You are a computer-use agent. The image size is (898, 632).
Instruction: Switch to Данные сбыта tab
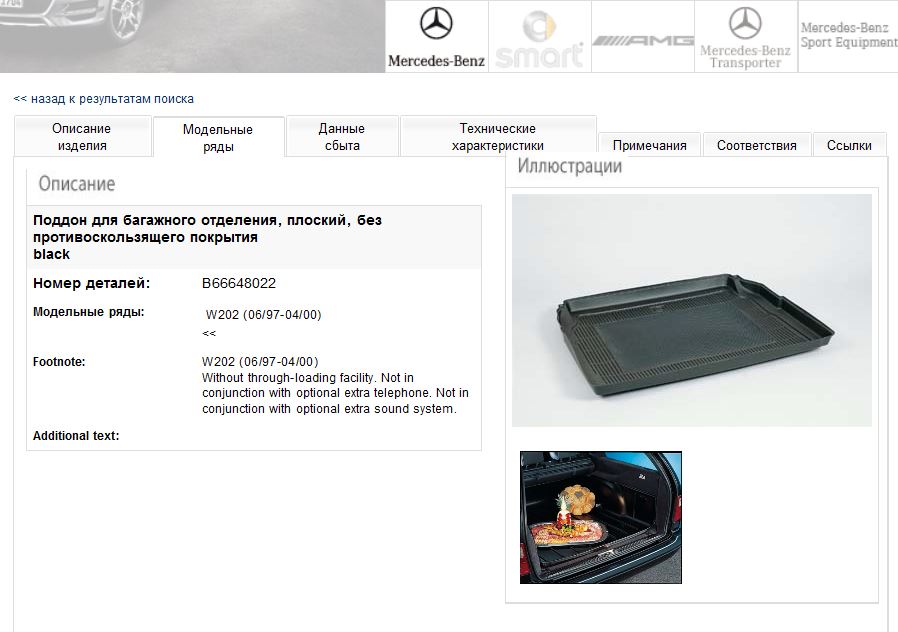[x=342, y=136]
